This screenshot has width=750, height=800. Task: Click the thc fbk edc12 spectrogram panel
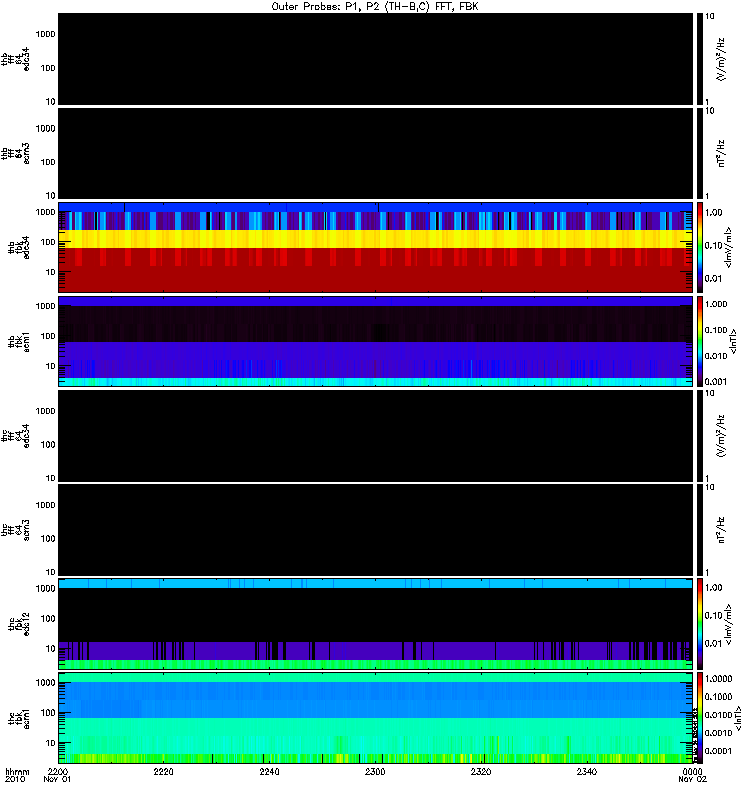coord(375,624)
